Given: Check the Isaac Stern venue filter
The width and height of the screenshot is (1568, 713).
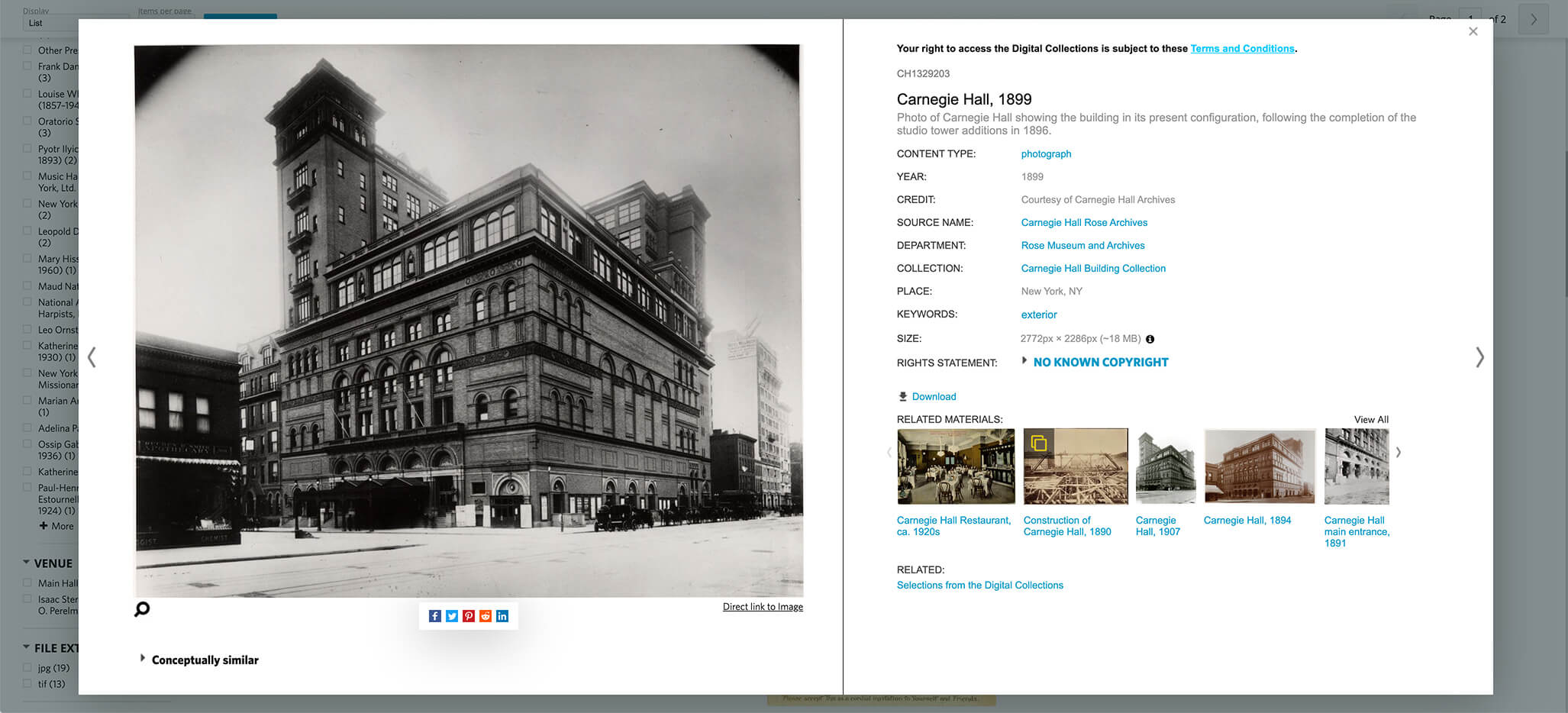Looking at the screenshot, I should (x=27, y=598).
